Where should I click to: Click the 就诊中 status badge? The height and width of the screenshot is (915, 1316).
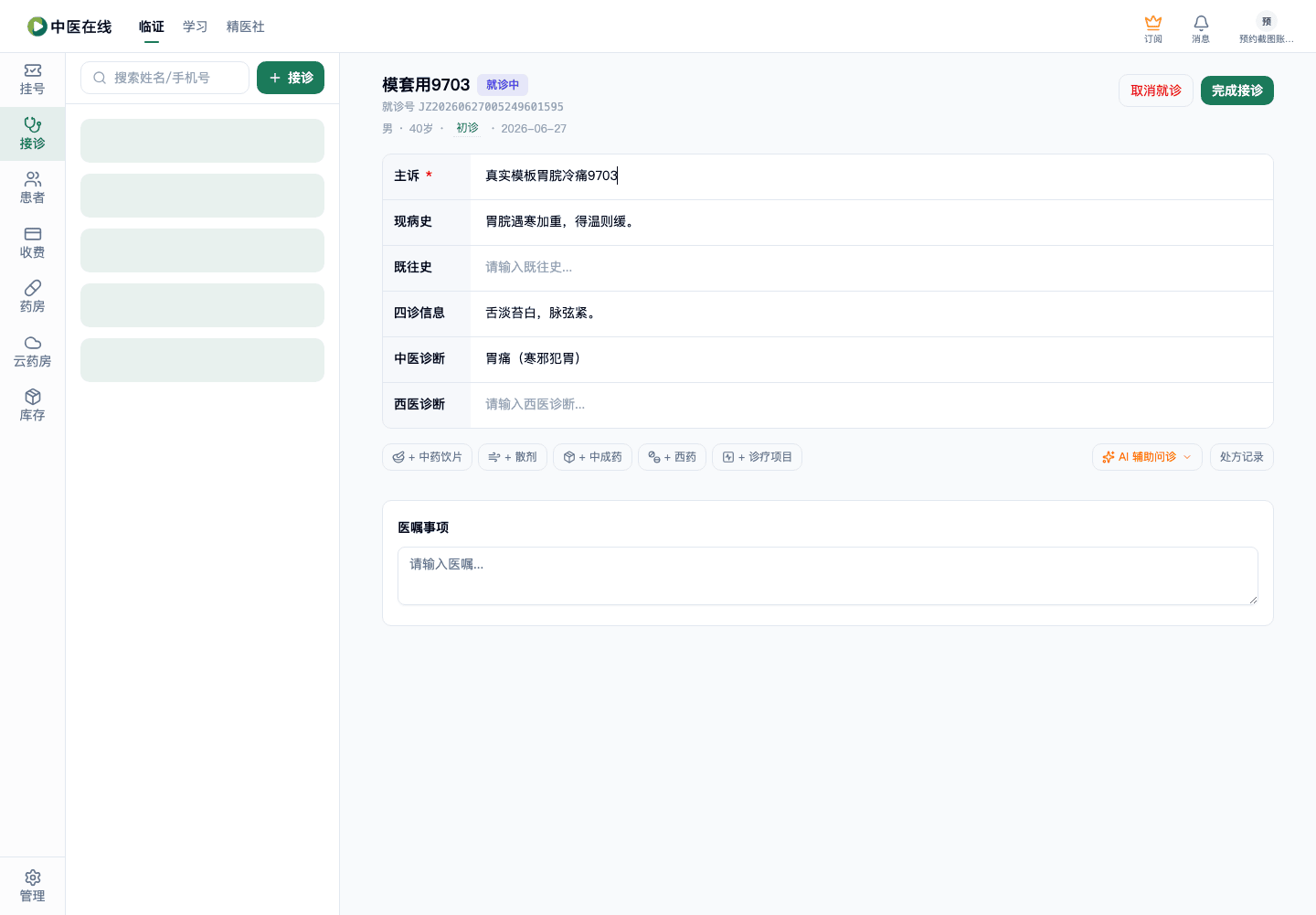click(503, 85)
